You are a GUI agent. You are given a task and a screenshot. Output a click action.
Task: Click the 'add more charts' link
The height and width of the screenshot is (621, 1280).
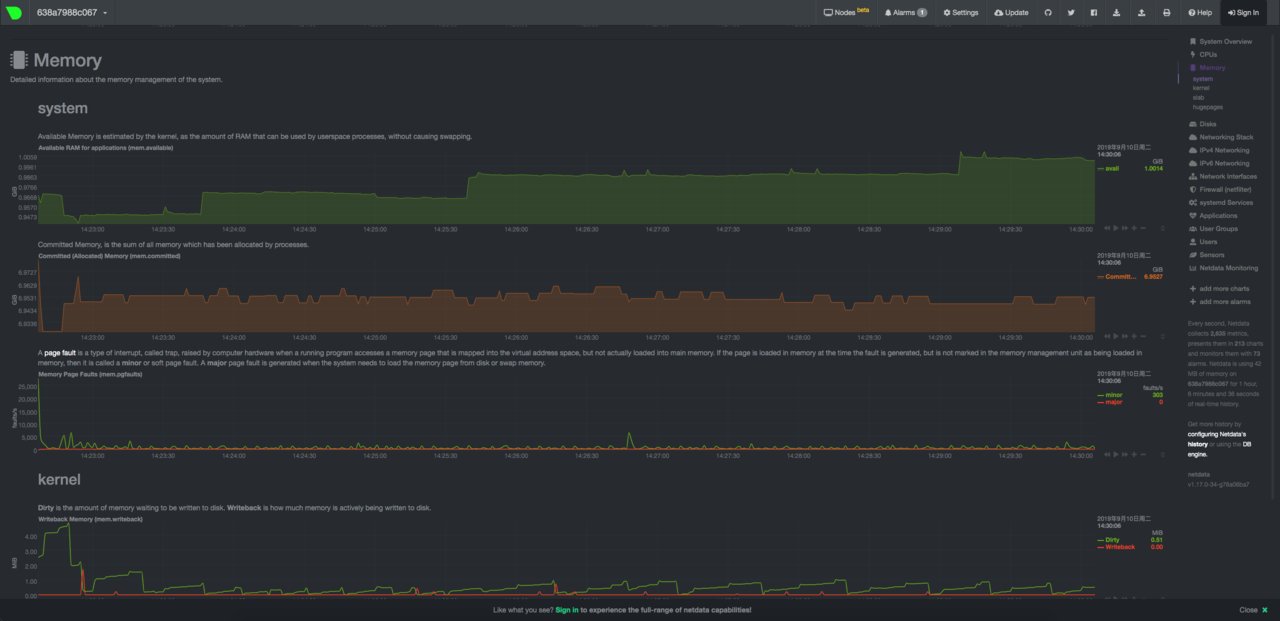(1219, 288)
